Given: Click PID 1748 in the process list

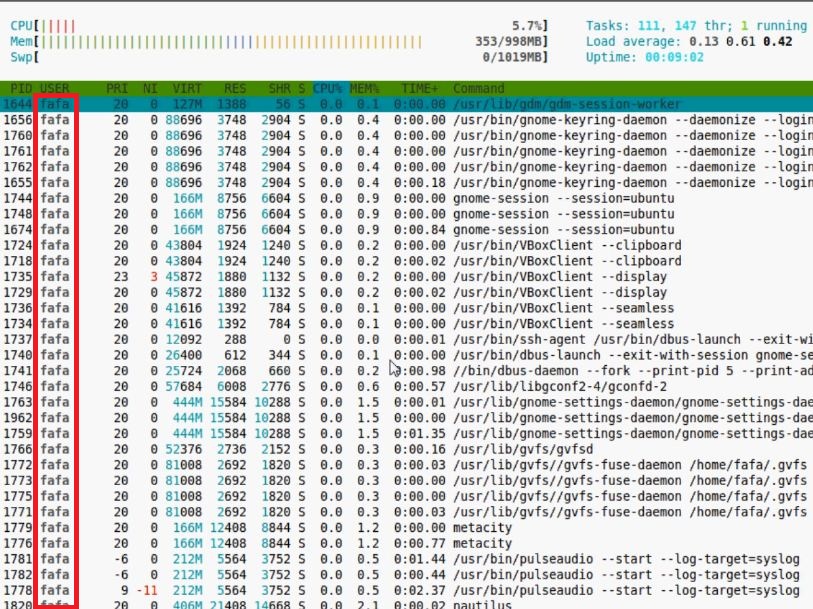Looking at the screenshot, I should [x=18, y=214].
